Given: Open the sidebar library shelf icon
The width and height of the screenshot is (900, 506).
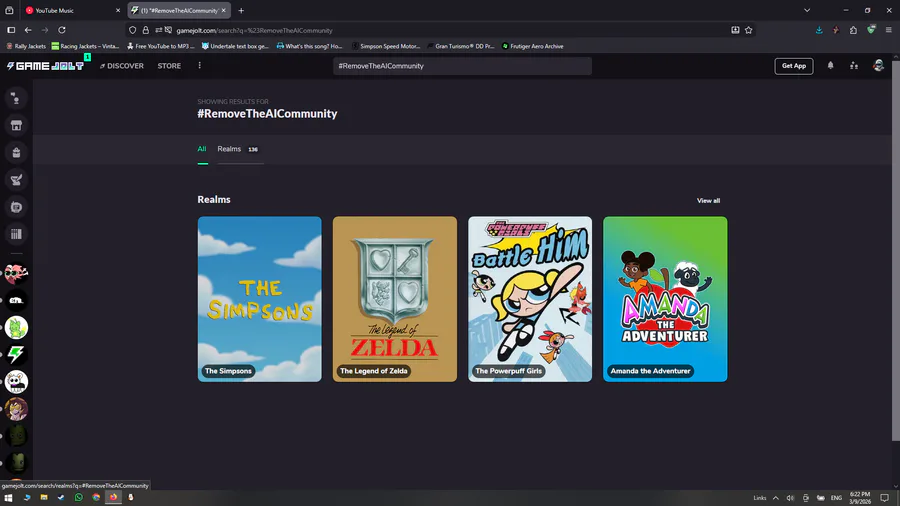Looking at the screenshot, I should pyautogui.click(x=16, y=234).
